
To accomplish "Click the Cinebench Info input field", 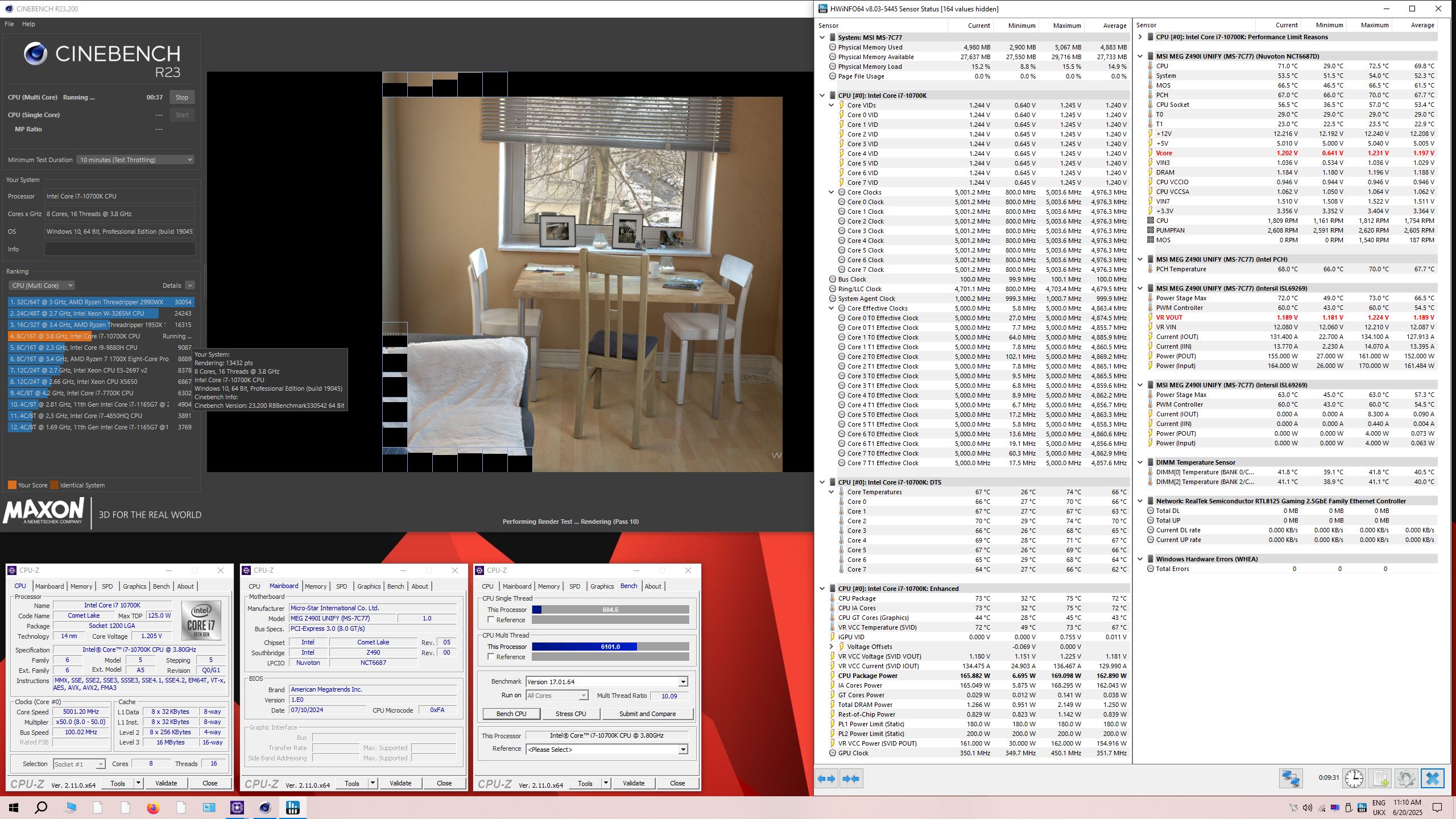I will pyautogui.click(x=120, y=249).
